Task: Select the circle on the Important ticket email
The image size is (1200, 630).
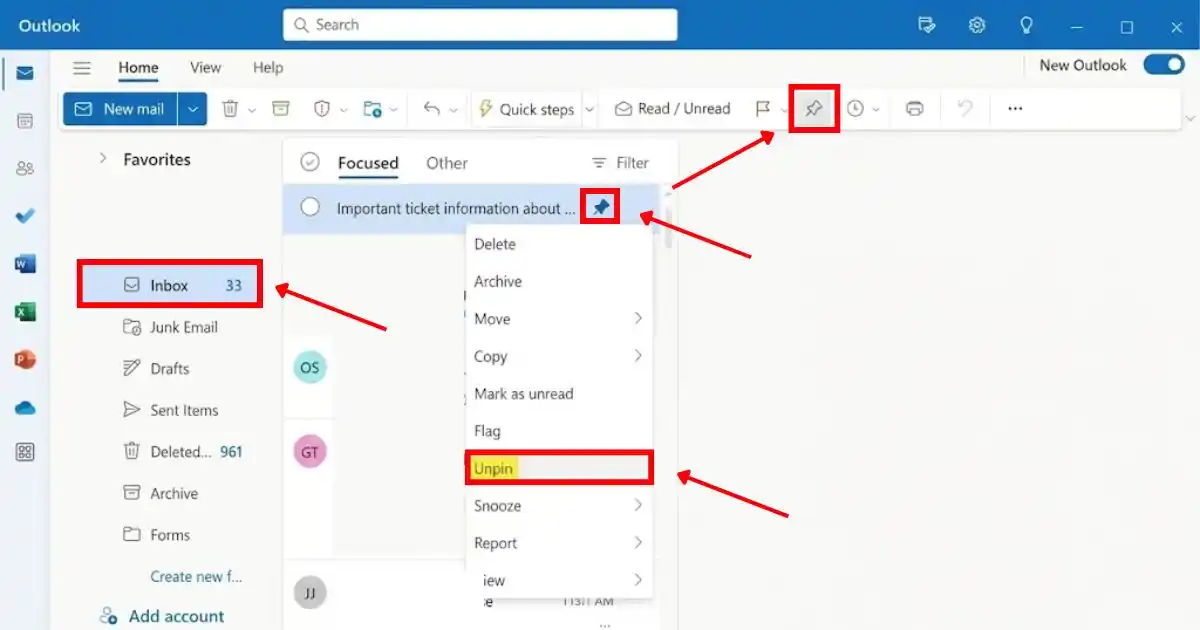Action: click(x=310, y=207)
